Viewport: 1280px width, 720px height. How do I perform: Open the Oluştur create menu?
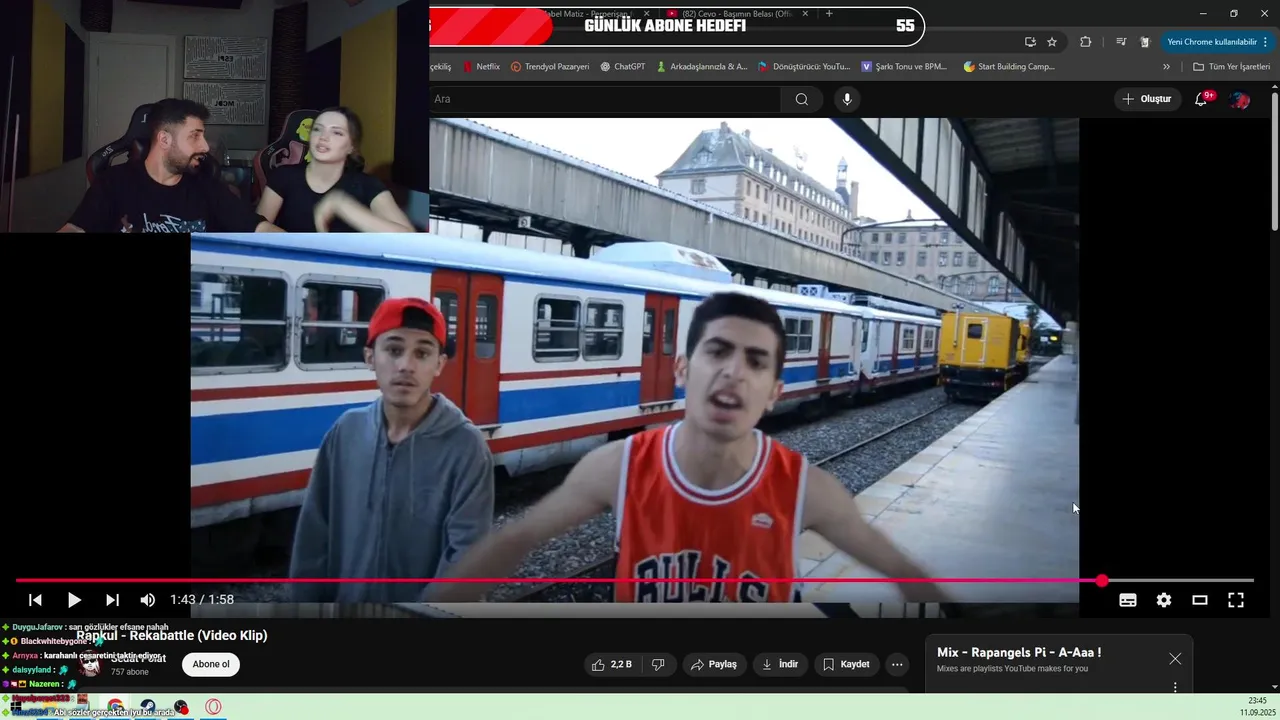click(1147, 99)
